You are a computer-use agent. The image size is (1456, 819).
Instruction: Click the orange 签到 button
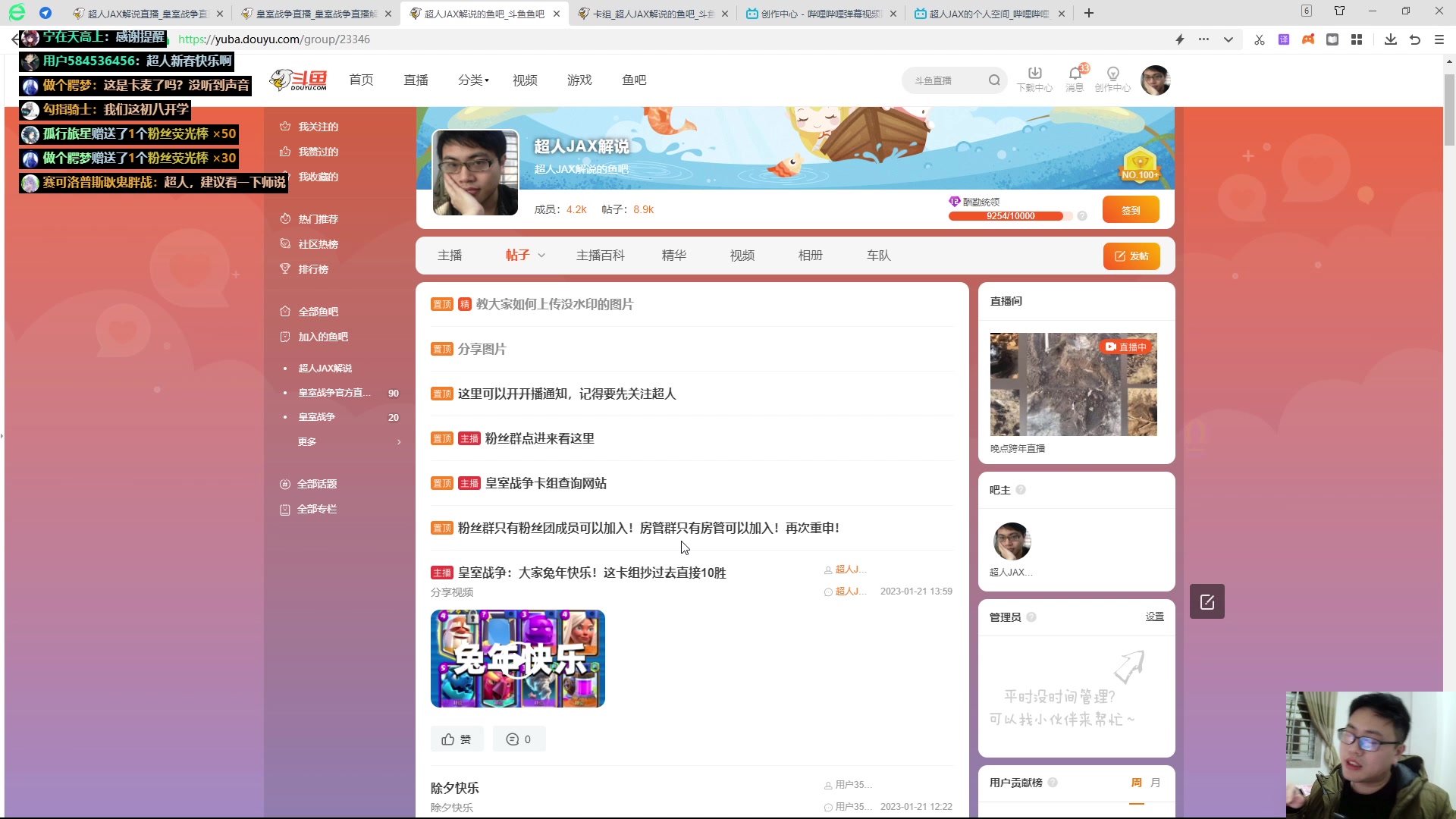click(x=1131, y=210)
